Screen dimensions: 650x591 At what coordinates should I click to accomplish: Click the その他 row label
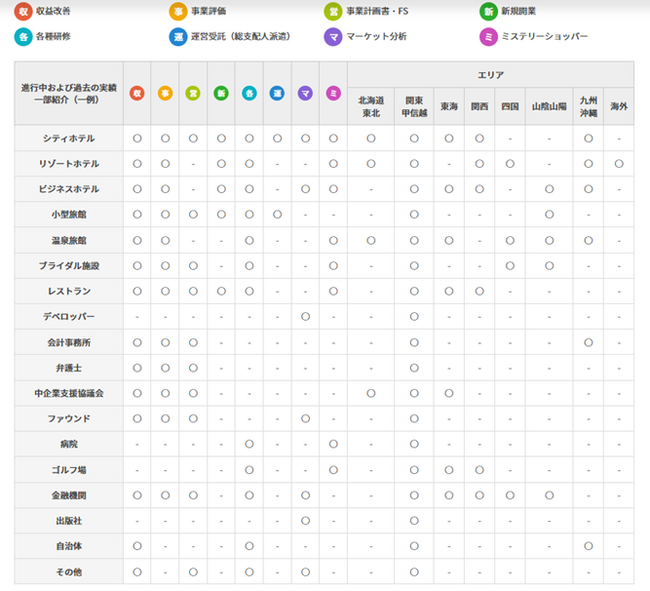pos(69,572)
